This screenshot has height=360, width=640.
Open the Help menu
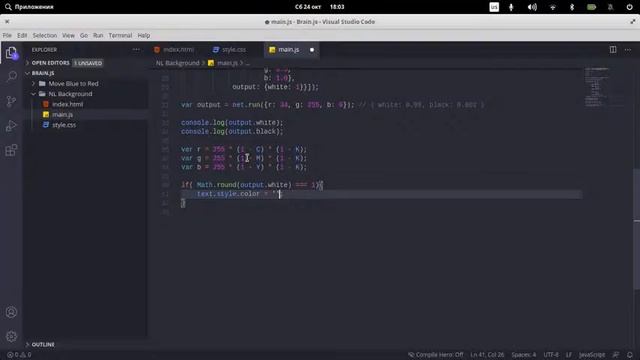144,36
